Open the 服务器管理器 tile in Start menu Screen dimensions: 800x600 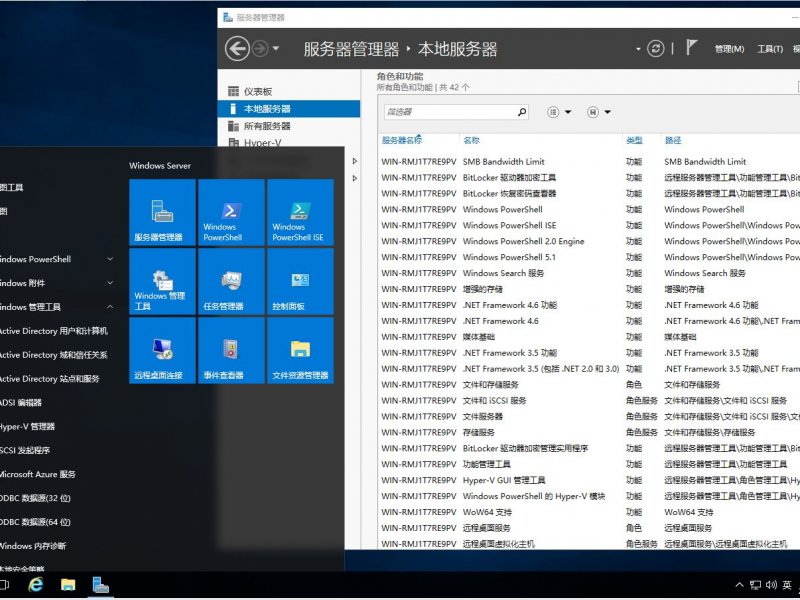coord(162,212)
